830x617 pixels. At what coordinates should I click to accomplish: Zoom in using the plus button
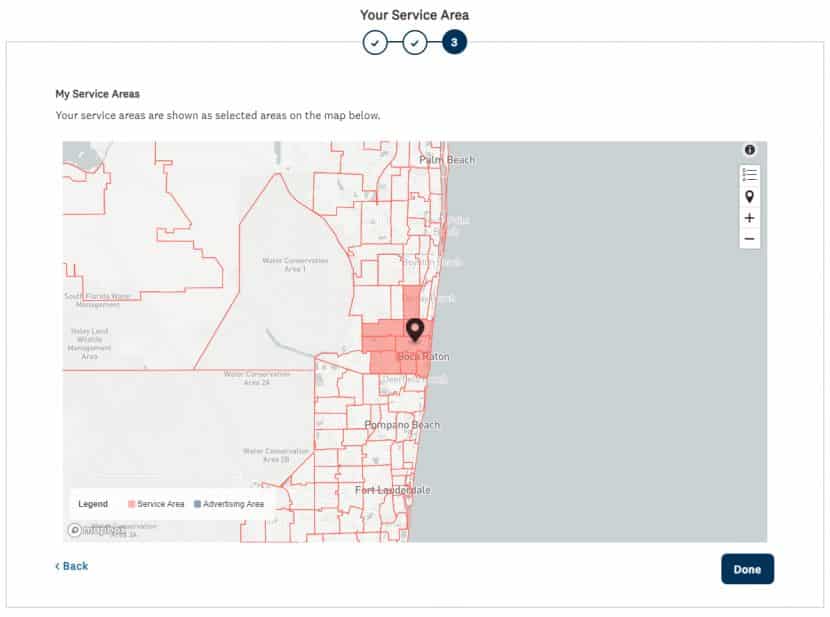point(749,218)
